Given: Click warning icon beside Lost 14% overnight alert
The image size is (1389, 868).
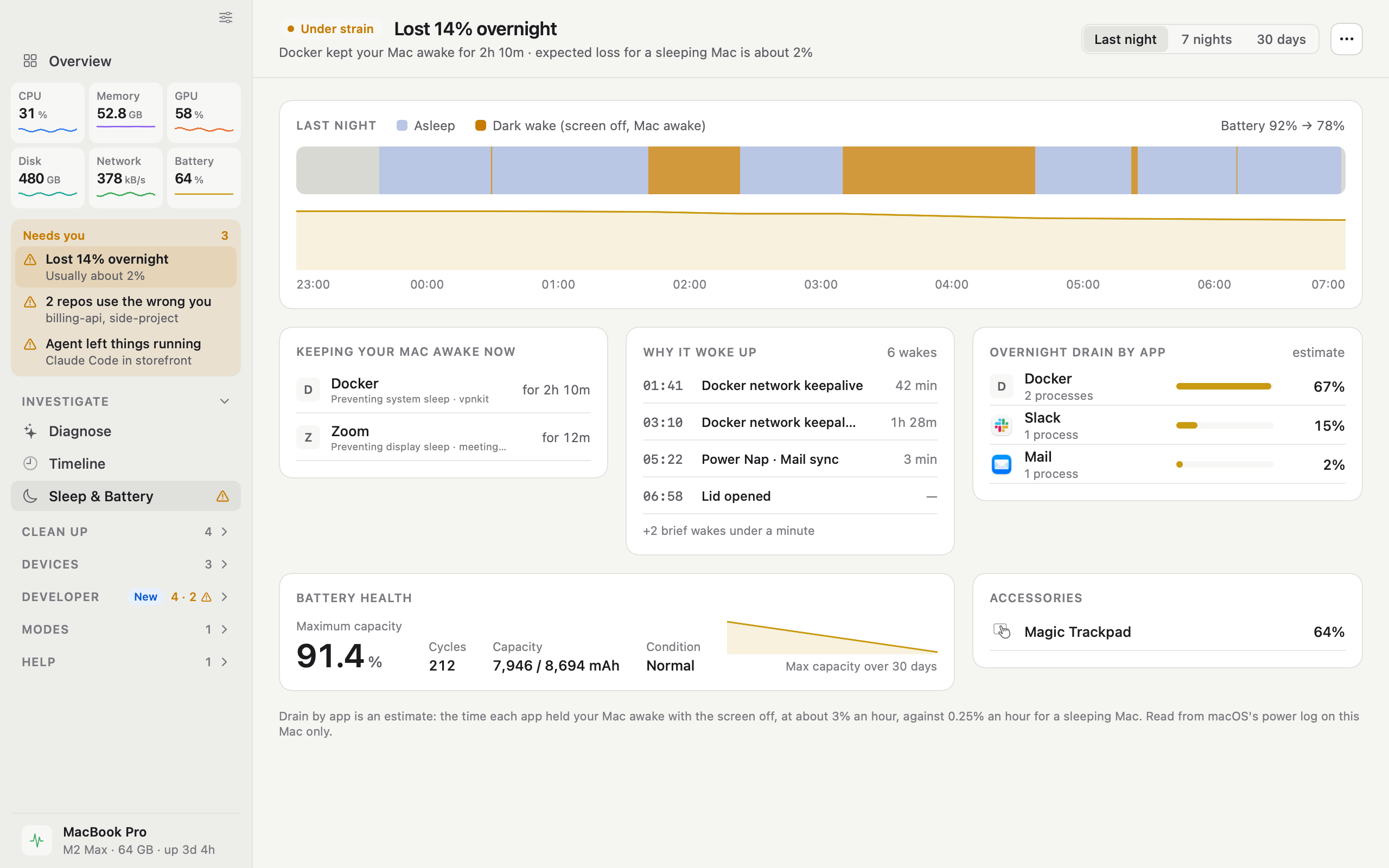Looking at the screenshot, I should pos(30,260).
